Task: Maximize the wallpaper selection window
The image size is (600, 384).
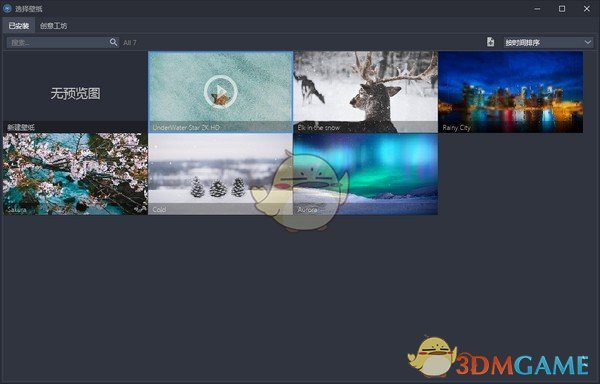Action: [x=562, y=8]
